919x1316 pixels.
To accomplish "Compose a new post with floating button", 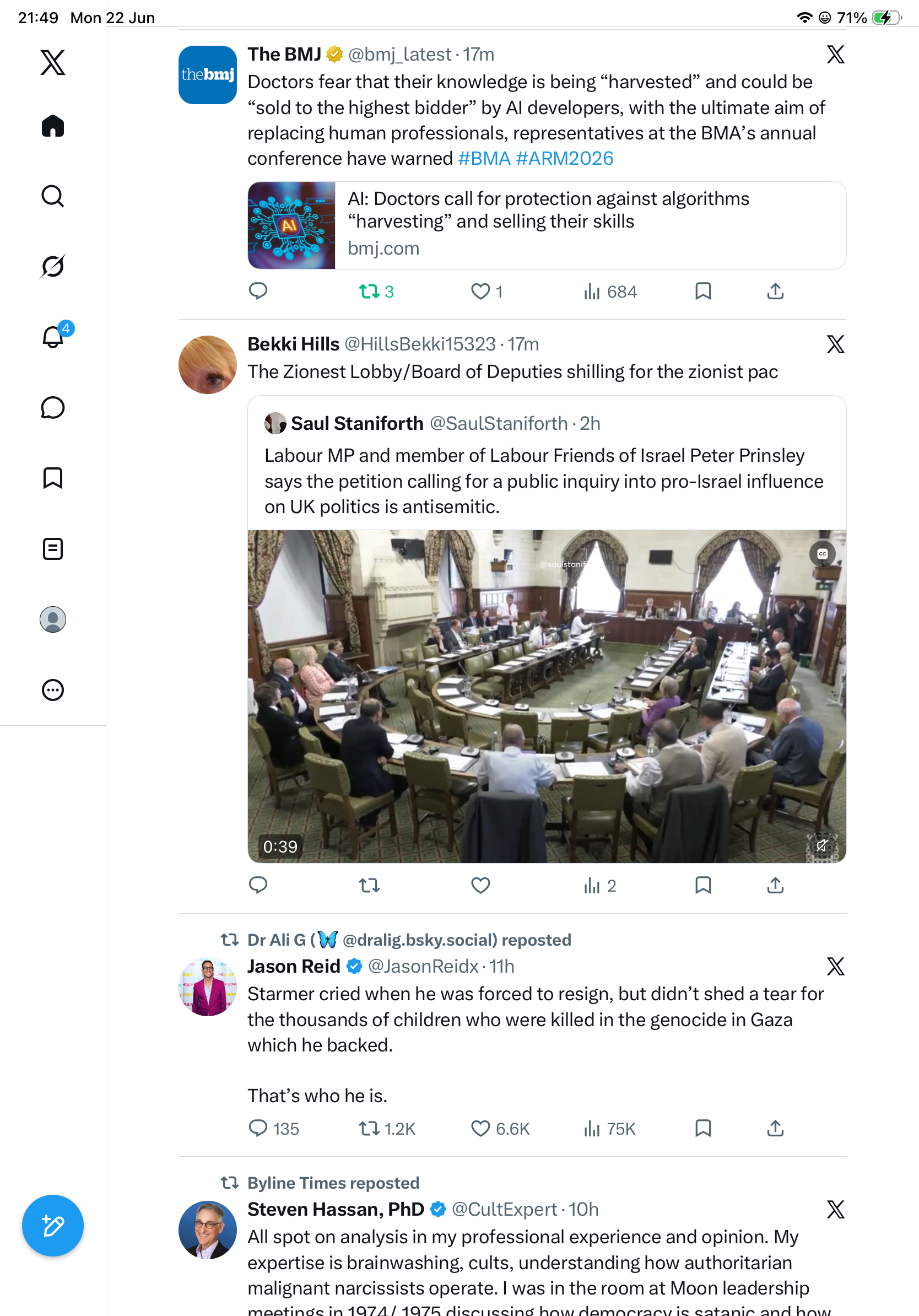I will pos(53,1226).
